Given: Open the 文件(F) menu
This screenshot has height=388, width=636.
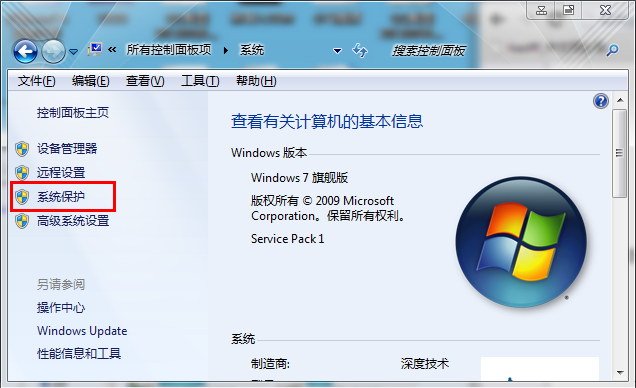Looking at the screenshot, I should (x=37, y=81).
